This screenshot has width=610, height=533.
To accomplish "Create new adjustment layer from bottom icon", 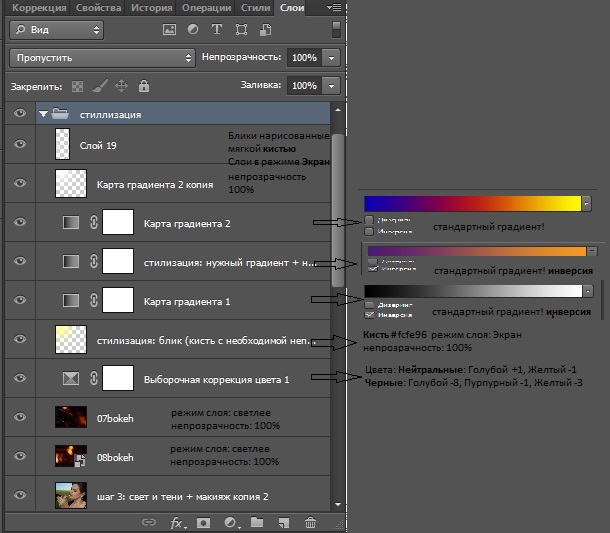I will point(230,522).
